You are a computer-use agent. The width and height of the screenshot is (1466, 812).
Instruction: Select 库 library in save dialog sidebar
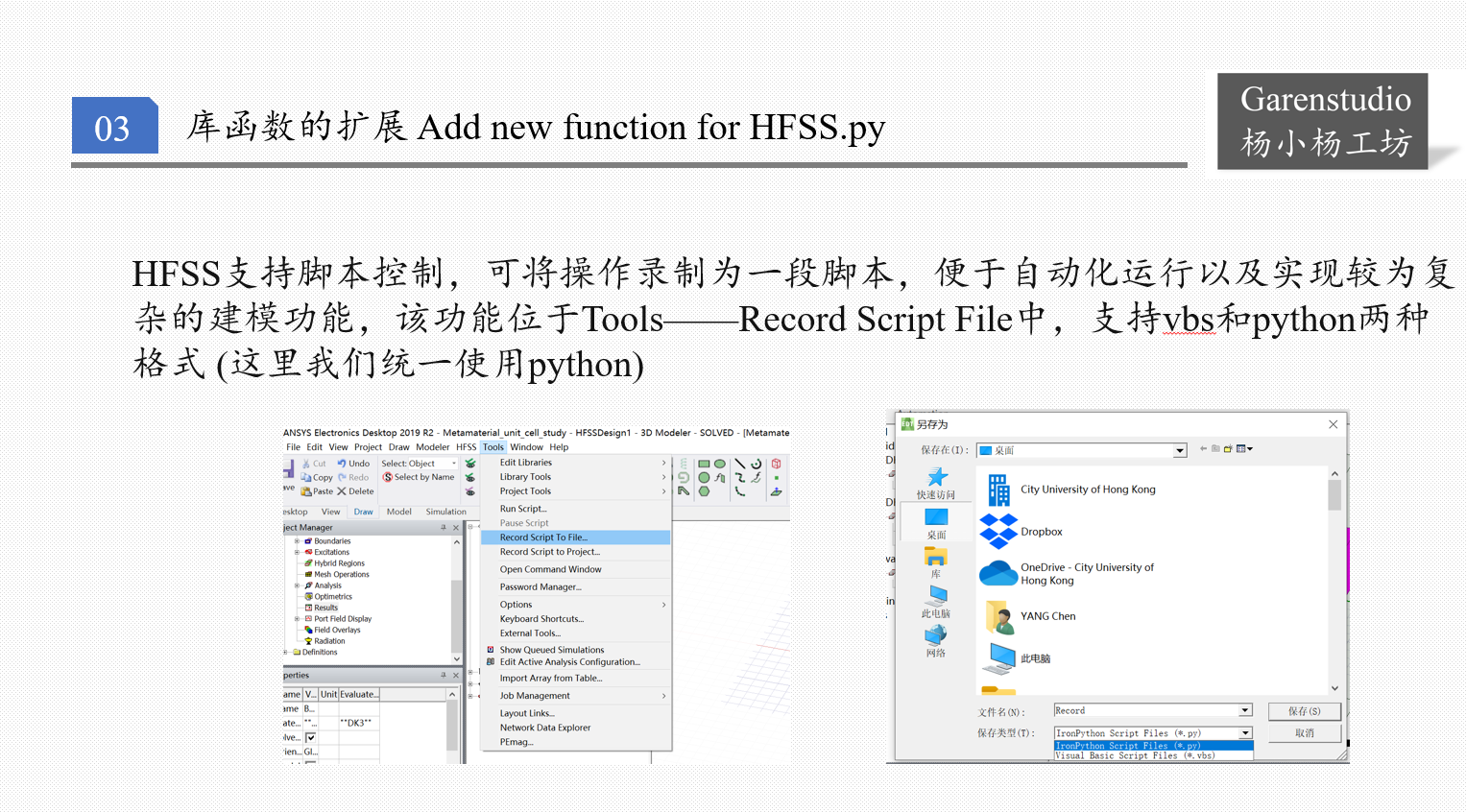pos(936,563)
